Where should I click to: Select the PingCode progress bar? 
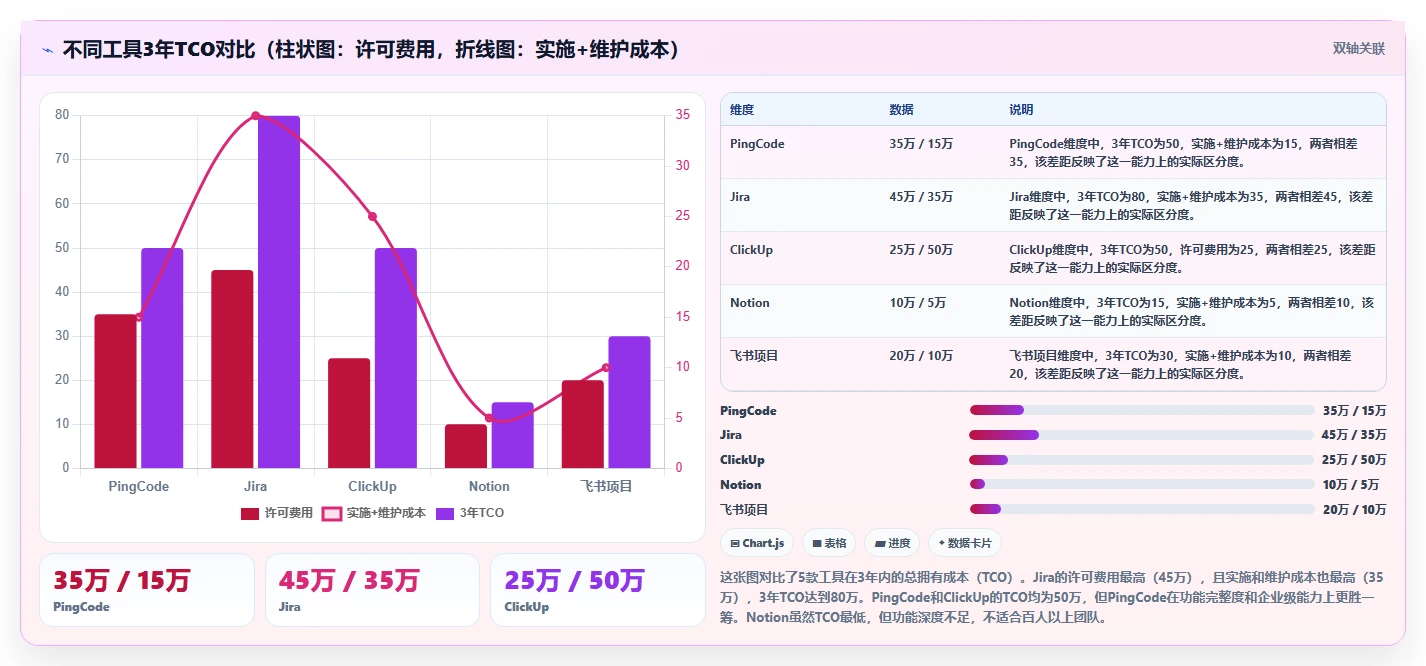coord(1142,410)
